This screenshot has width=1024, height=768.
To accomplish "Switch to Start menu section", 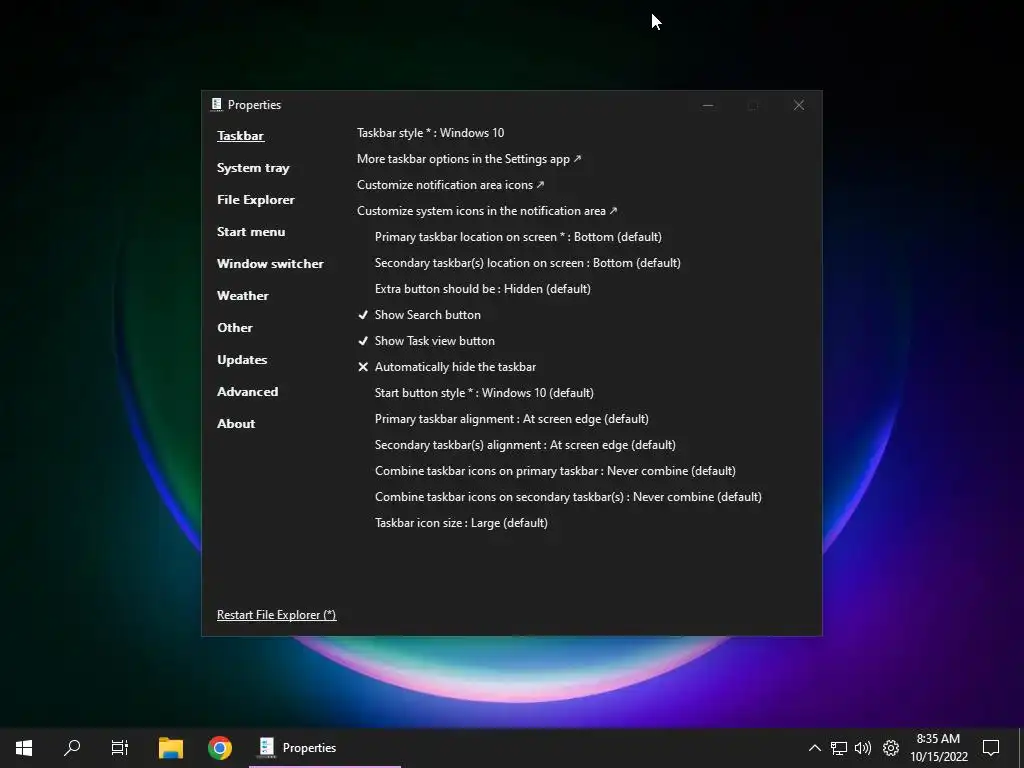I will 251,232.
